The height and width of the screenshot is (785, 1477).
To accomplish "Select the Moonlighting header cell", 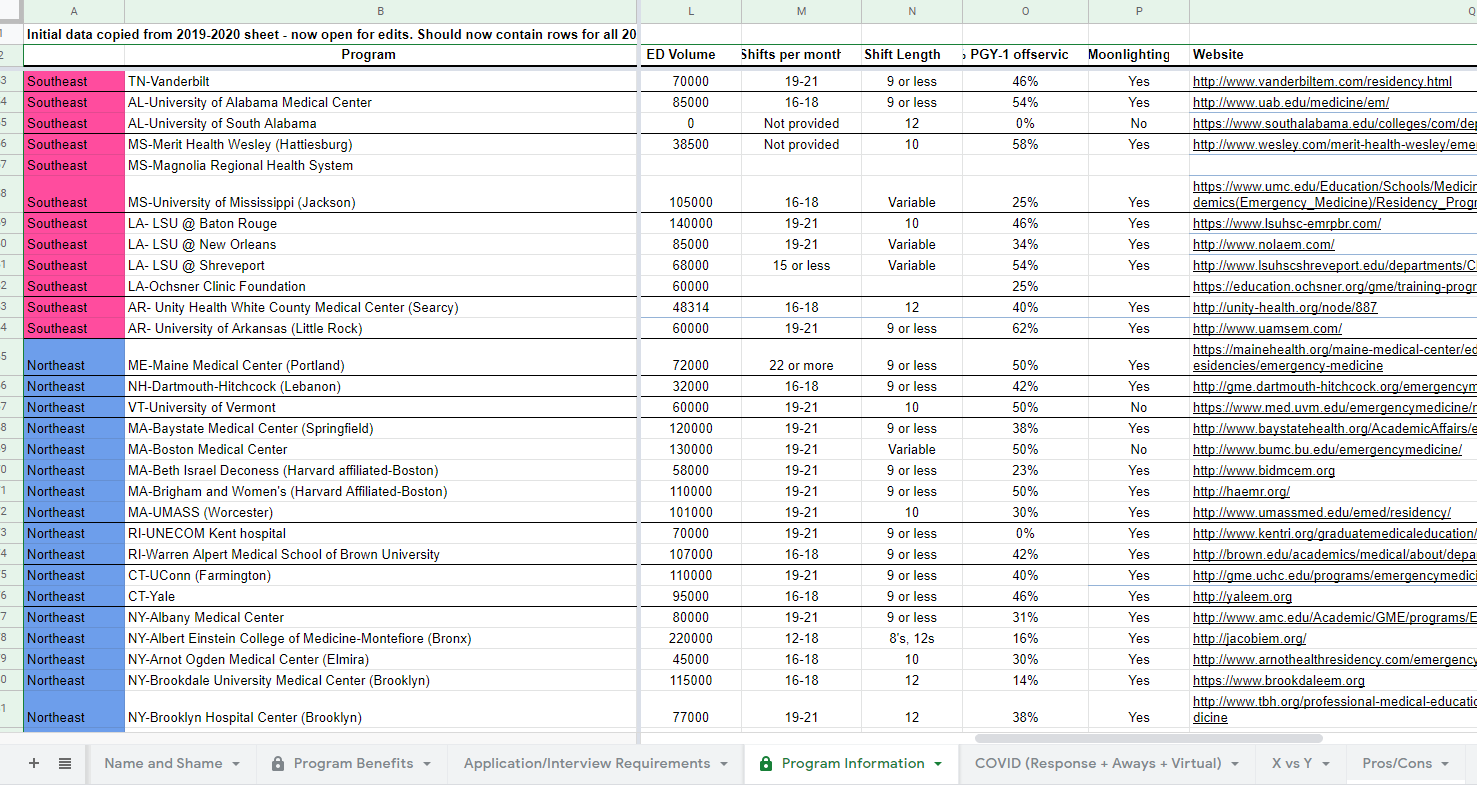I will [x=1139, y=55].
